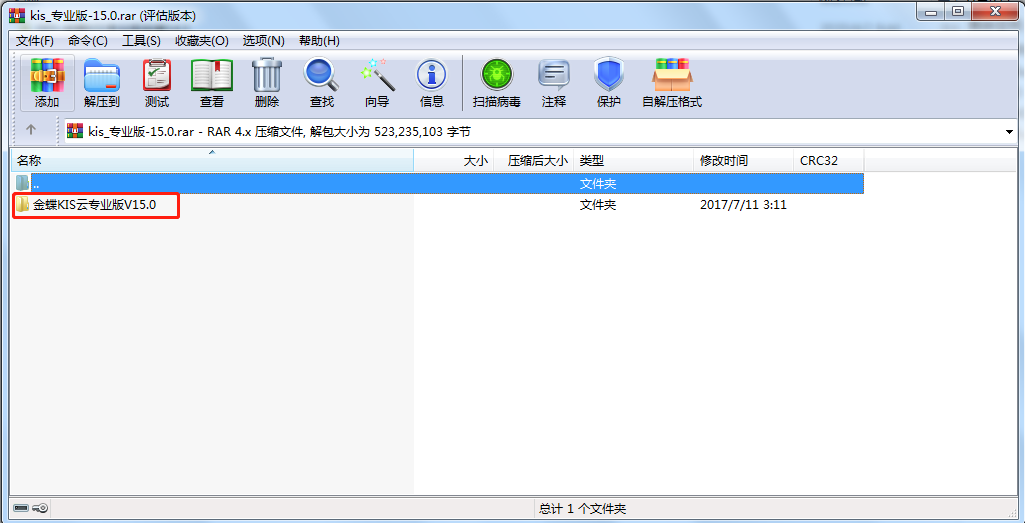Sort by 压缩后大小 column header
Viewport: 1025px width, 523px height.
tap(533, 160)
